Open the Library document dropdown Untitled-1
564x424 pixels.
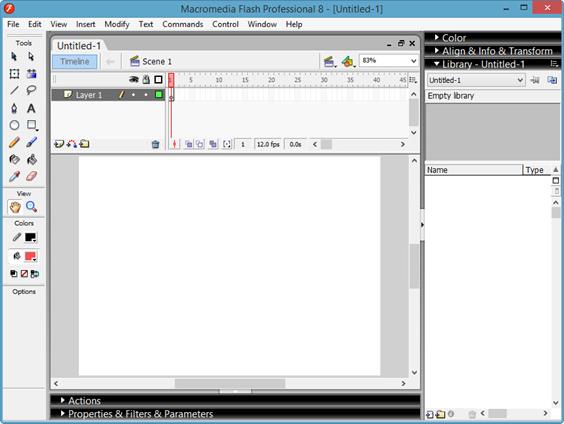(476, 80)
